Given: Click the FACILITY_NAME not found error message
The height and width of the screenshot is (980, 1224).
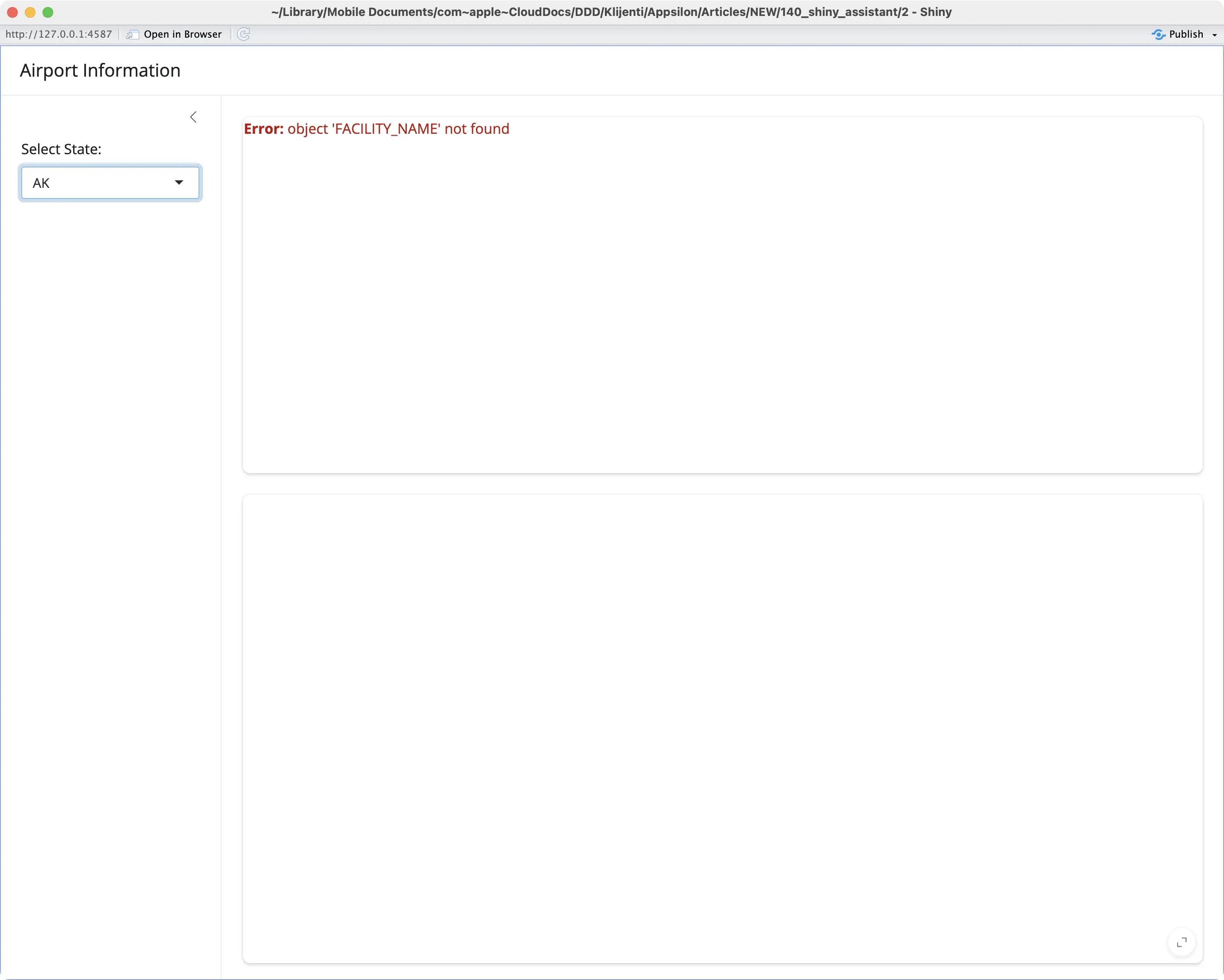Looking at the screenshot, I should tap(376, 129).
